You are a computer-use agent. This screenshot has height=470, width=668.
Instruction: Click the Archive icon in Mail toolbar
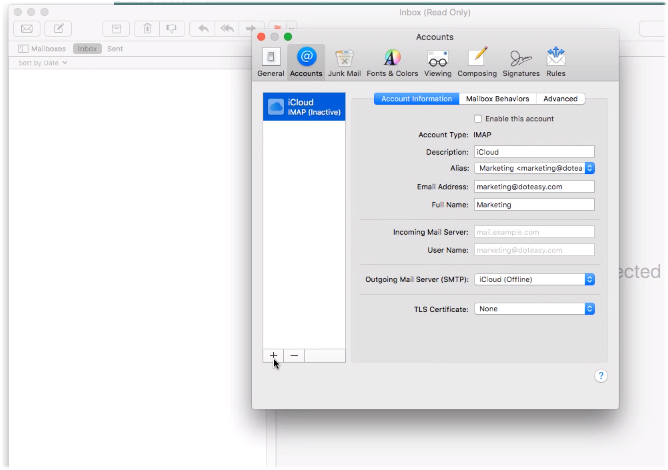pos(116,29)
